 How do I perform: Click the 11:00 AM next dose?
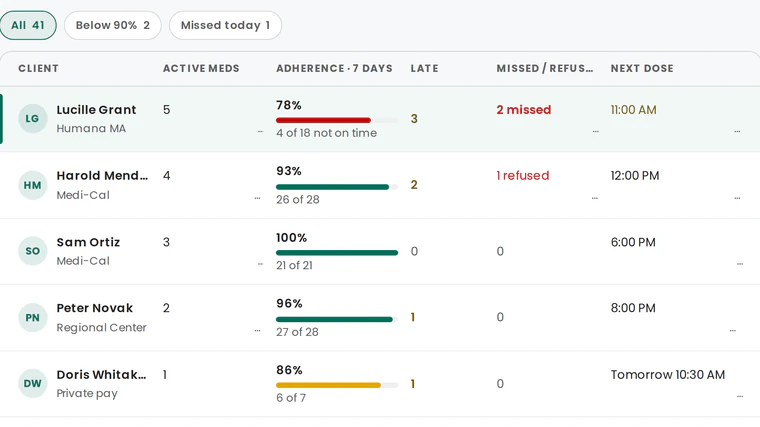(x=633, y=110)
